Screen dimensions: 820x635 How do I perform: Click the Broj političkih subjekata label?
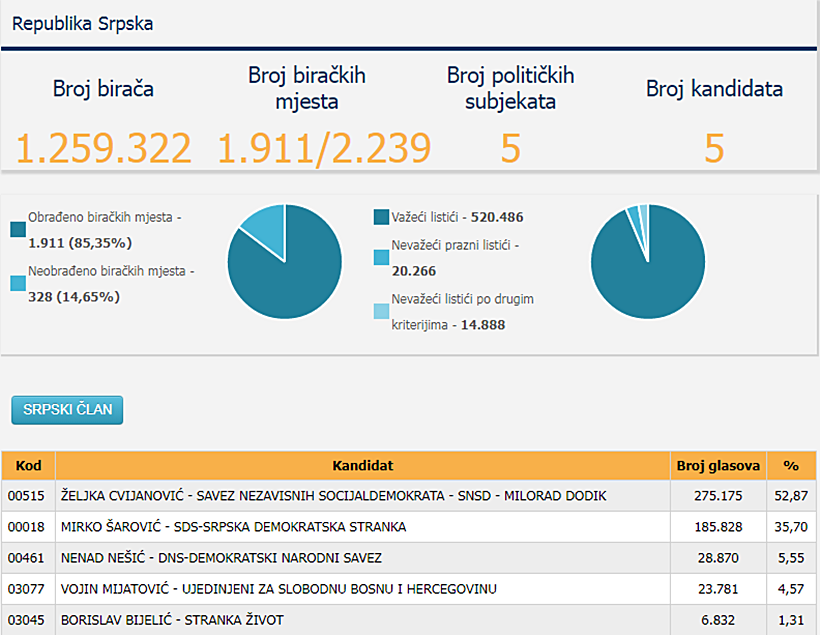[x=510, y=88]
